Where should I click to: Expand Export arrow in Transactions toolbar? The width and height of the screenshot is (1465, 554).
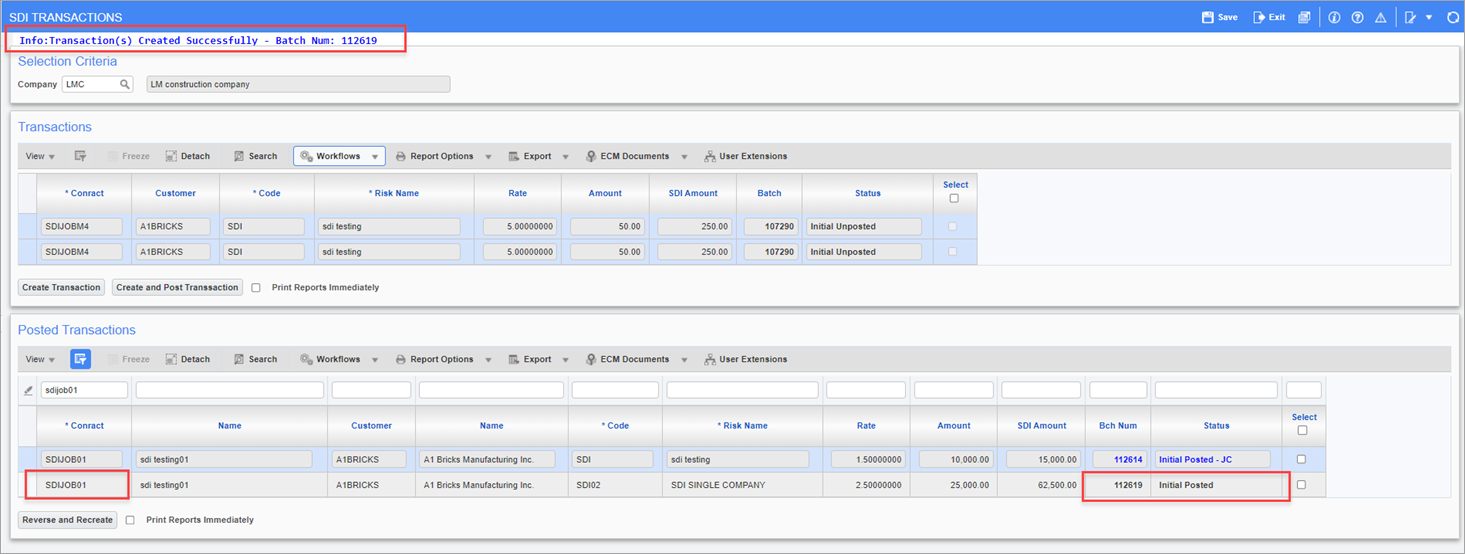pos(565,157)
